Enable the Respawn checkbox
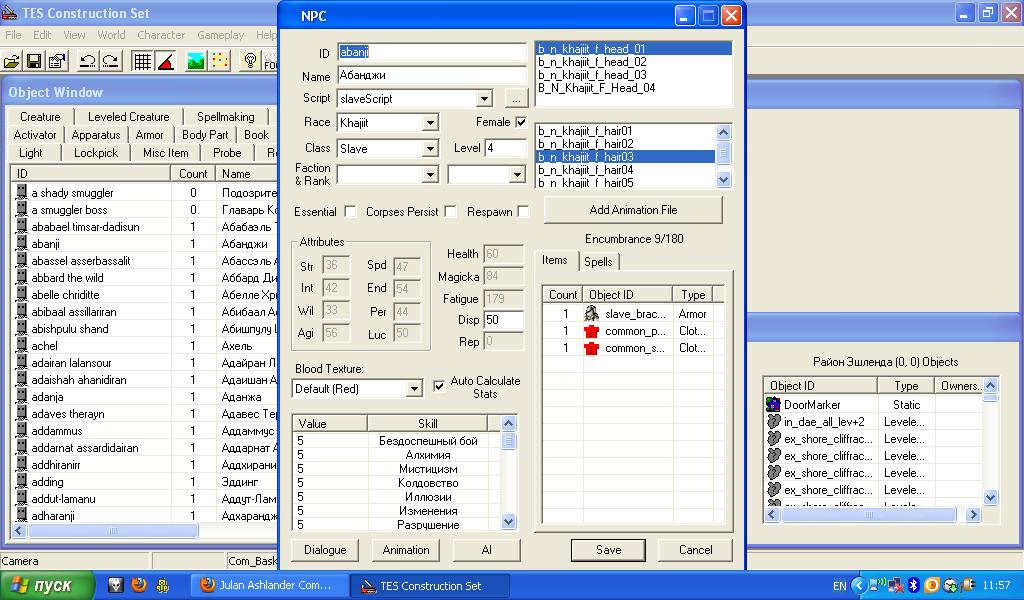1024x600 pixels. pos(522,212)
